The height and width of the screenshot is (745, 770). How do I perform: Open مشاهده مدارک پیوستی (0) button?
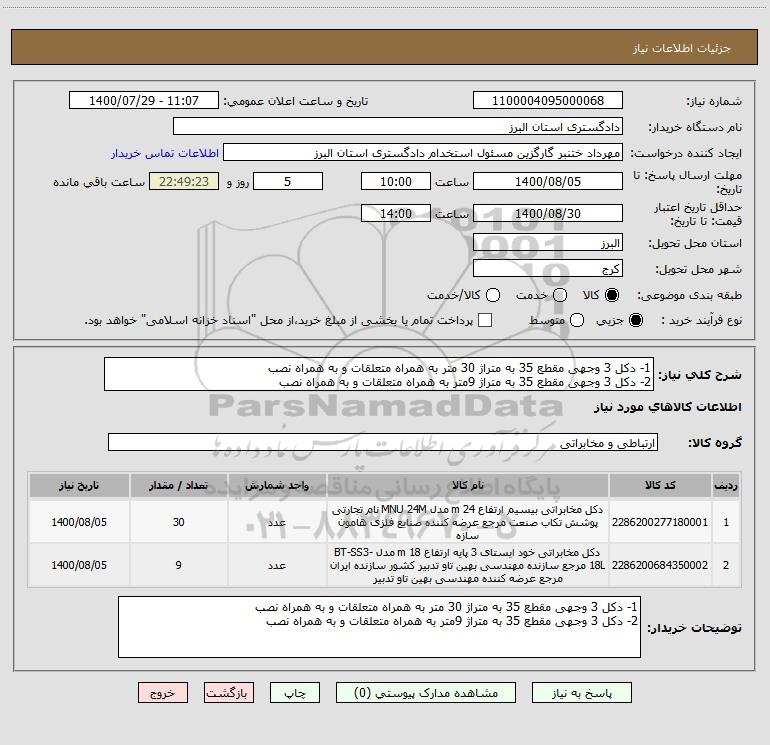click(x=426, y=692)
